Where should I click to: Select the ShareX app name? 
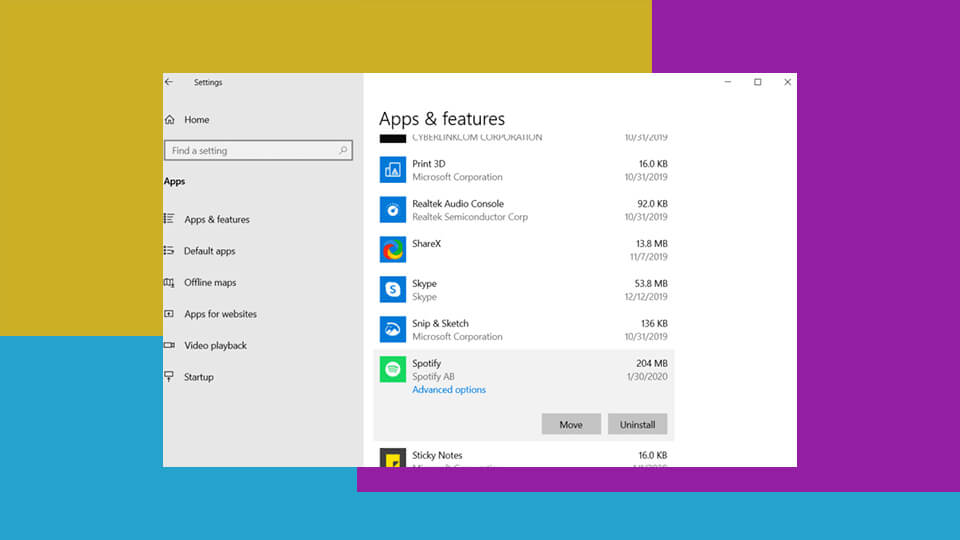click(x=426, y=243)
